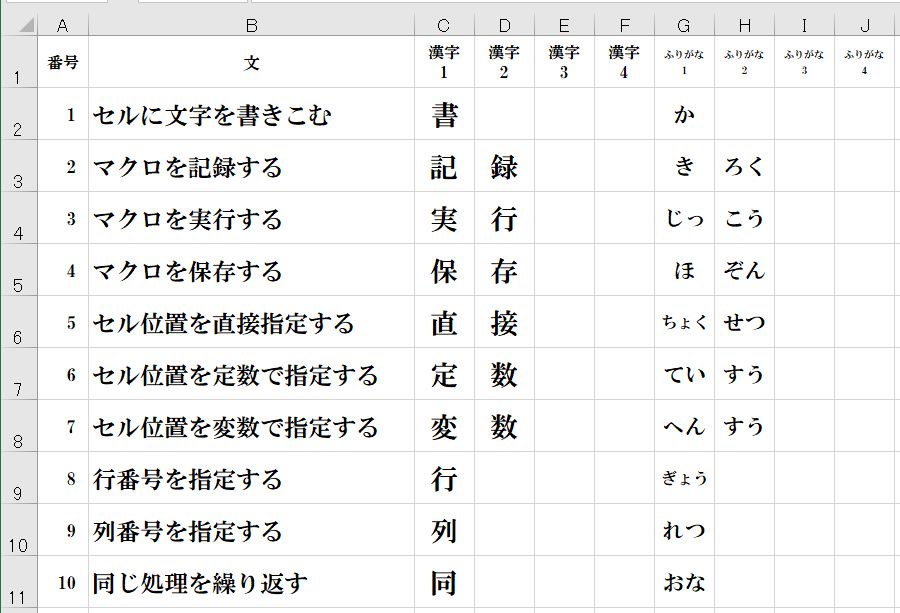Select column E header
Viewport: 900px width, 613px height.
click(x=564, y=25)
